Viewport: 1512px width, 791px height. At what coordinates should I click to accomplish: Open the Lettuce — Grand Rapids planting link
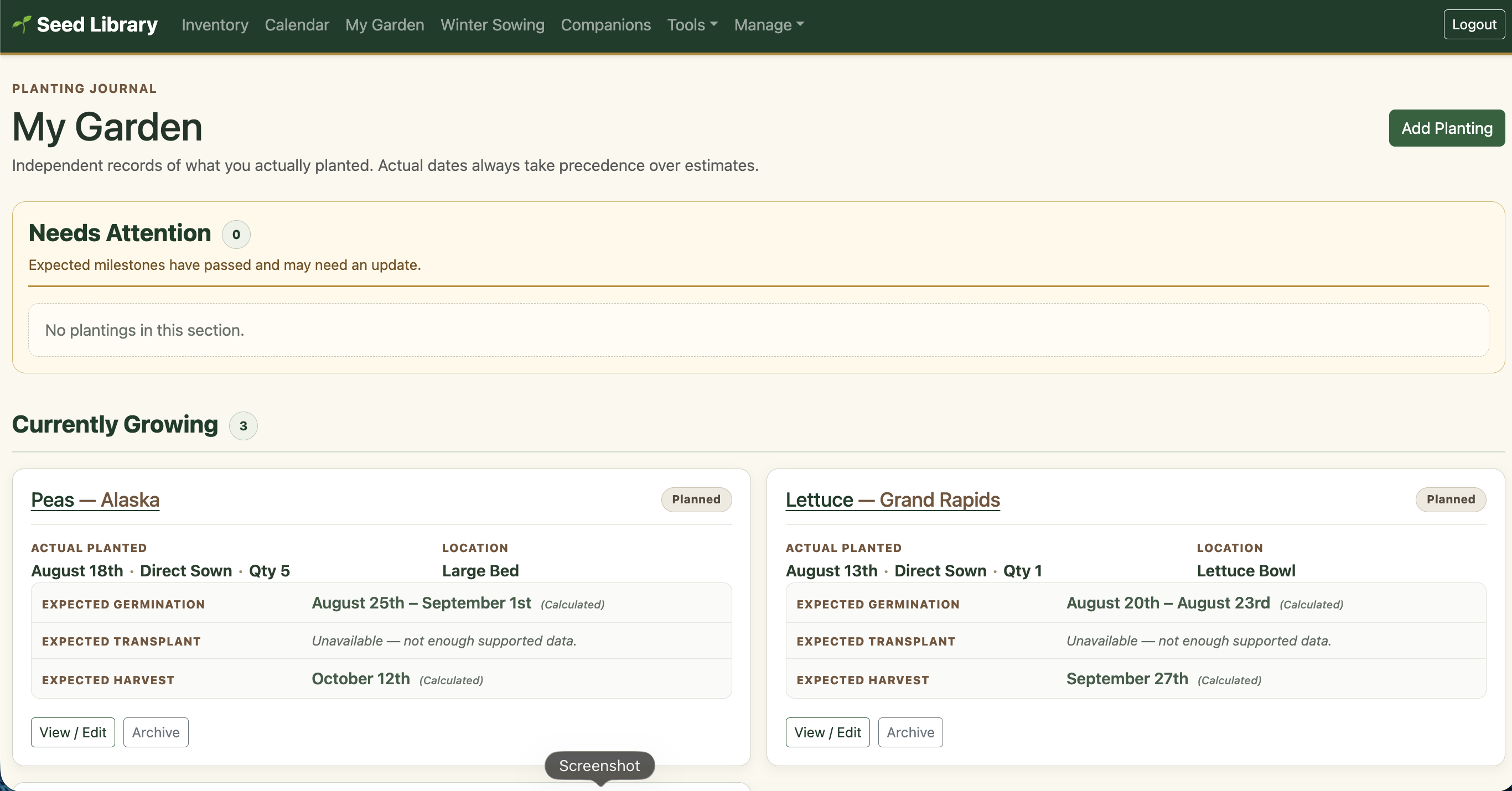892,499
